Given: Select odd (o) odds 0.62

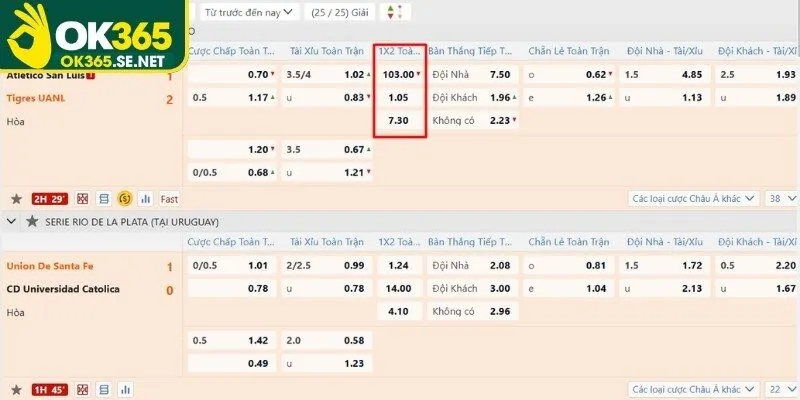Looking at the screenshot, I should (x=569, y=74).
